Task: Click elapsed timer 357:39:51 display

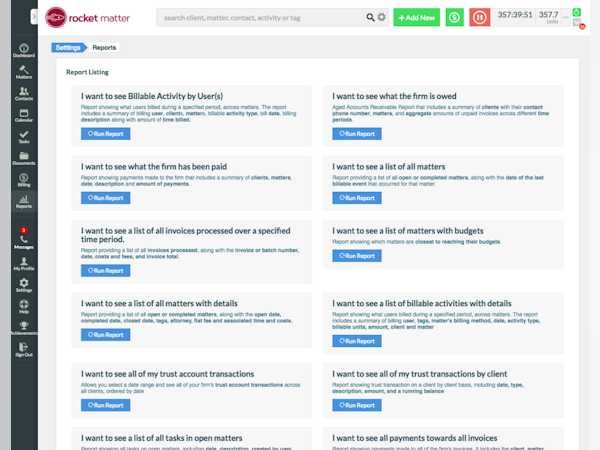Action: [515, 15]
